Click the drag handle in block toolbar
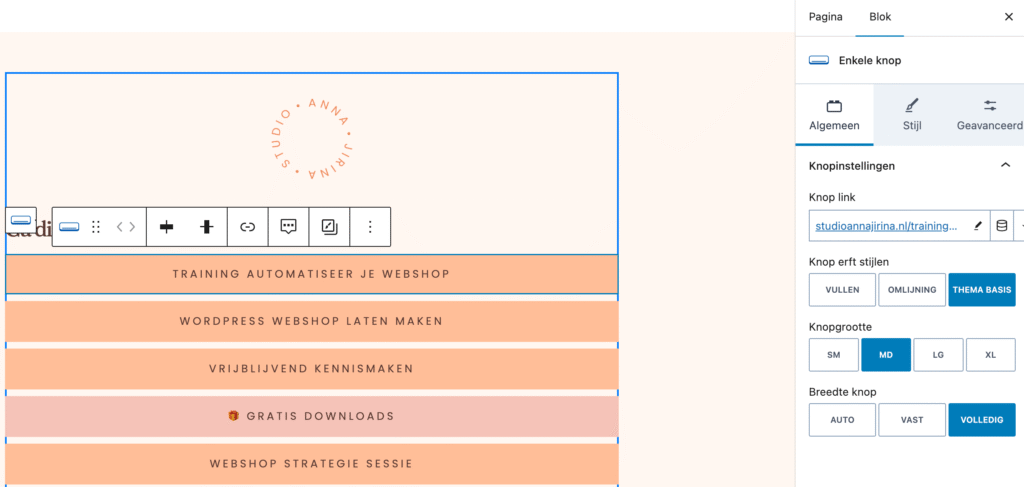The width and height of the screenshot is (1024, 487). coord(96,227)
